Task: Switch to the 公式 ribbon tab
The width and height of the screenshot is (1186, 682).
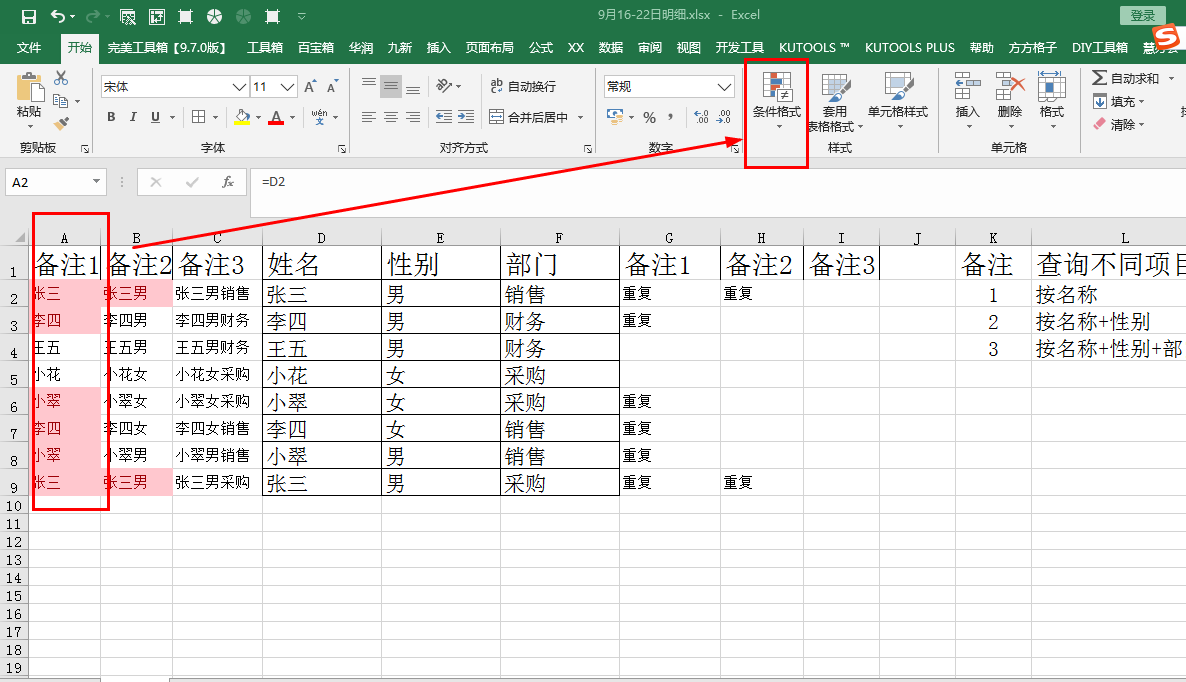Action: pyautogui.click(x=541, y=48)
